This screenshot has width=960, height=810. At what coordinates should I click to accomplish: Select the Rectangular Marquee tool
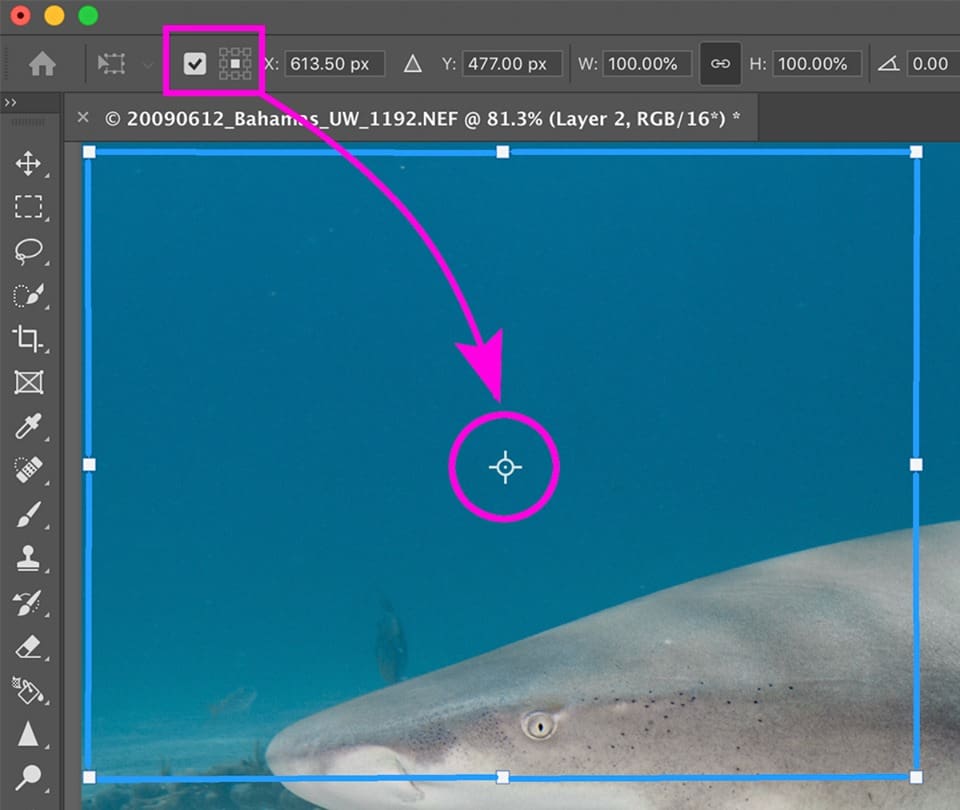pos(28,206)
